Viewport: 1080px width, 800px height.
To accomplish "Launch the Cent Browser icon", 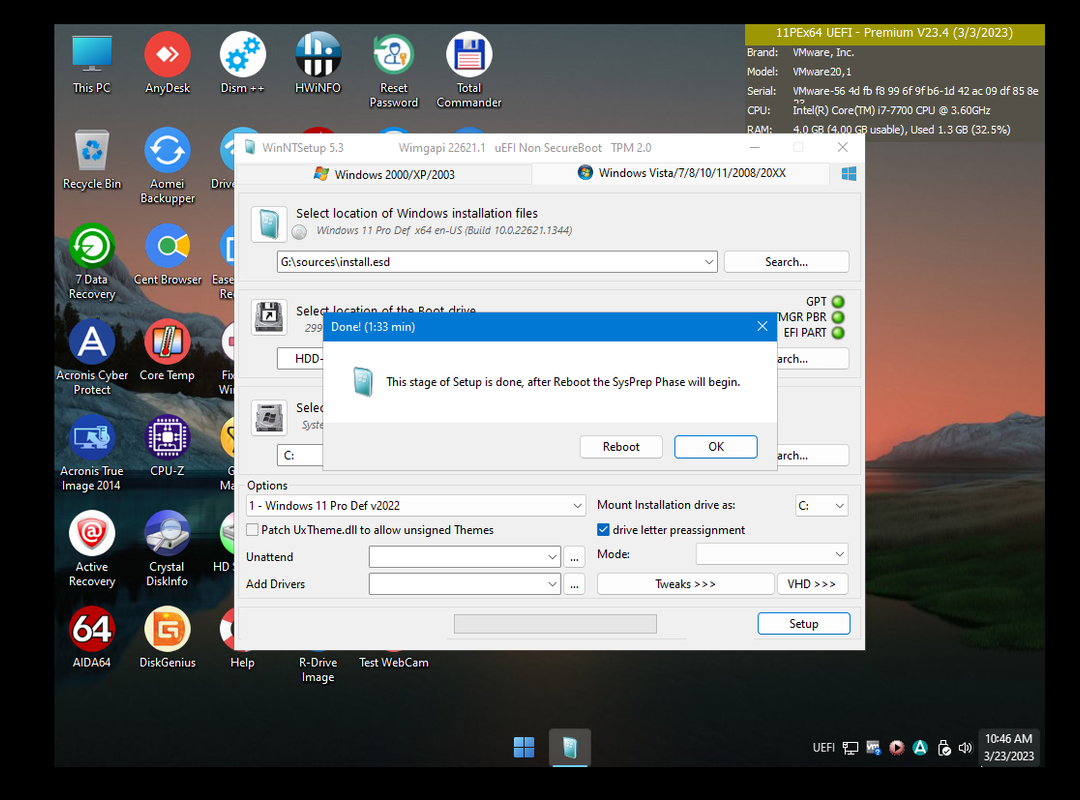I will tap(167, 256).
